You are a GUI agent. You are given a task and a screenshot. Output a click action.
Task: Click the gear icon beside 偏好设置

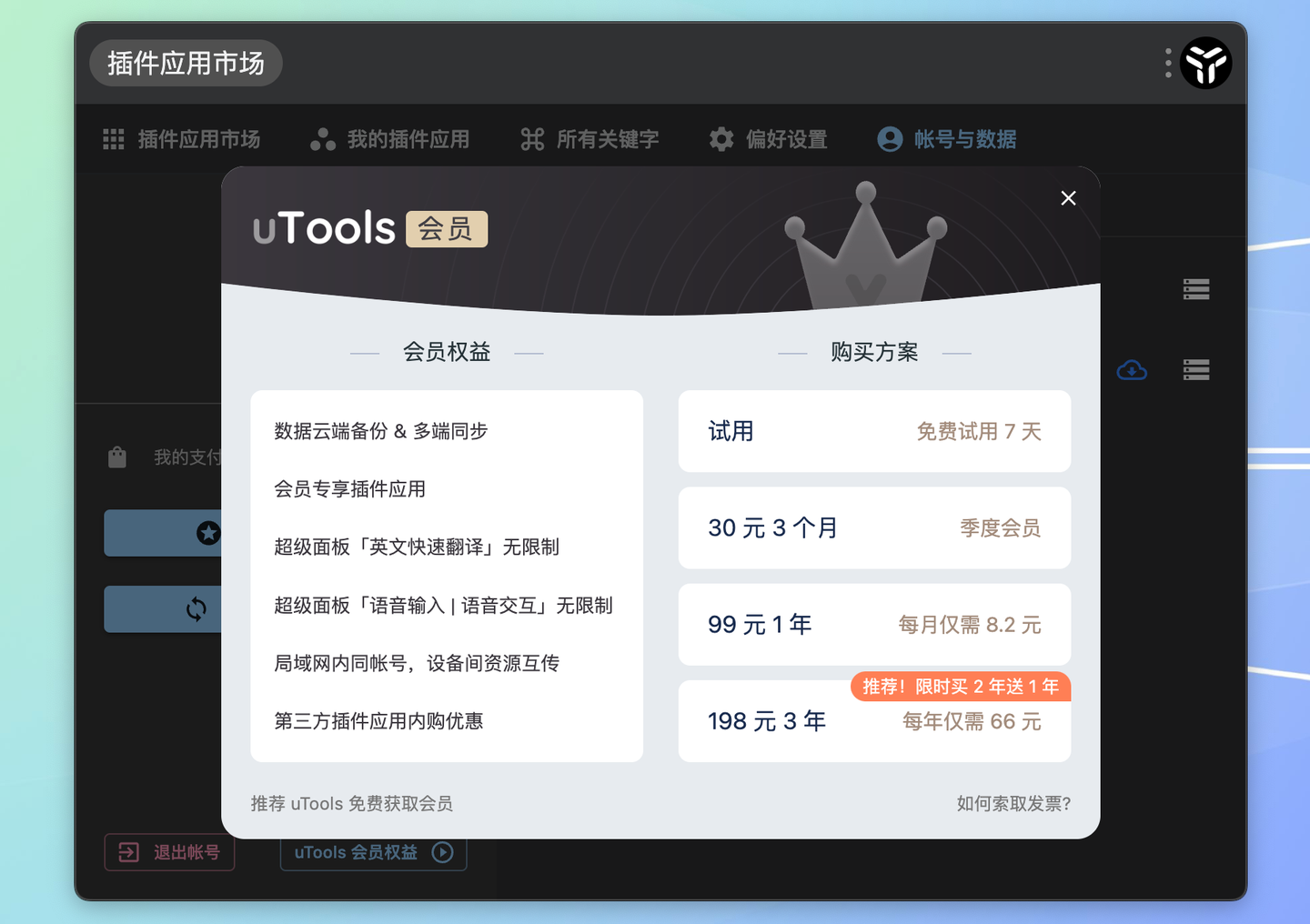tap(720, 138)
